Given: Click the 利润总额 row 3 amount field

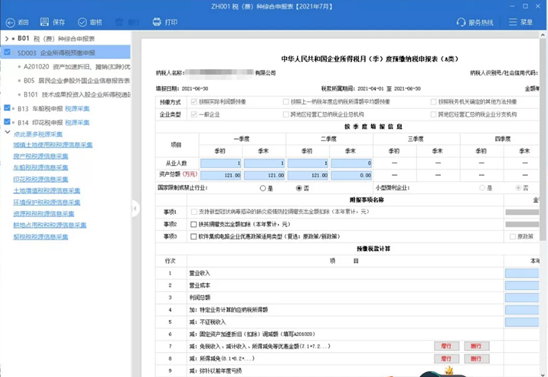Looking at the screenshot, I should point(522,298).
